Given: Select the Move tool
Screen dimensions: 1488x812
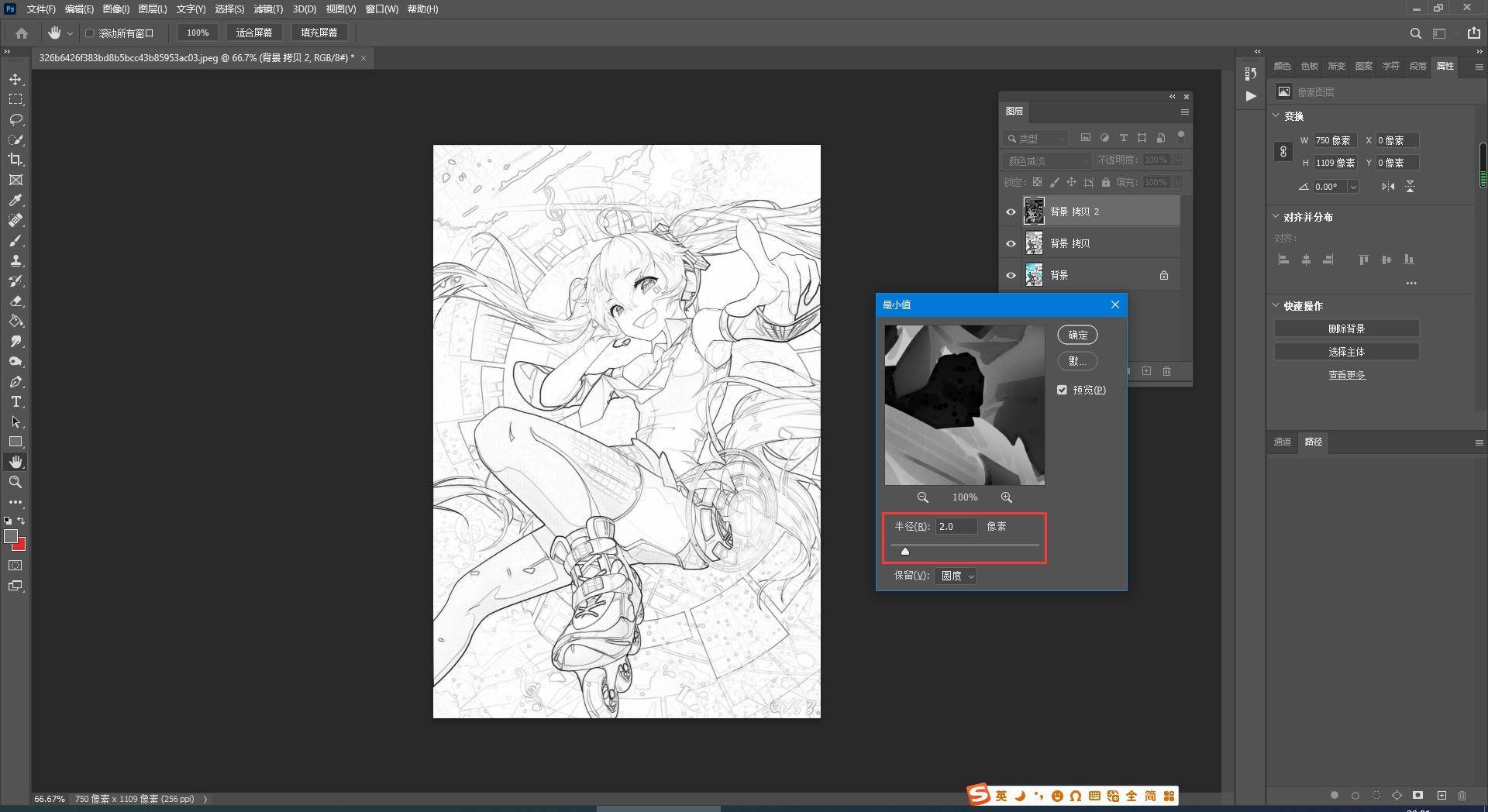Looking at the screenshot, I should pos(15,80).
